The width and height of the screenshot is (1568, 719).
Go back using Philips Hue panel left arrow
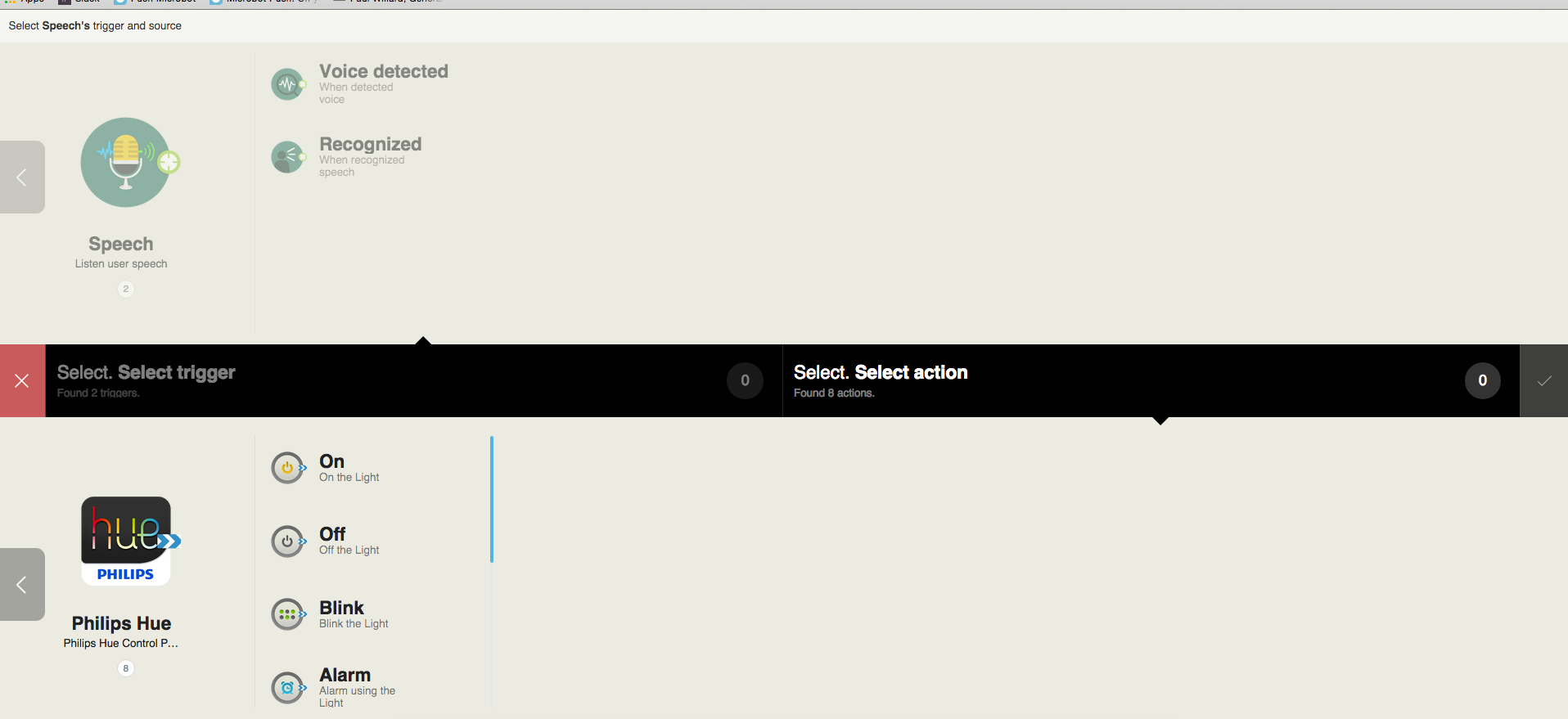click(22, 584)
